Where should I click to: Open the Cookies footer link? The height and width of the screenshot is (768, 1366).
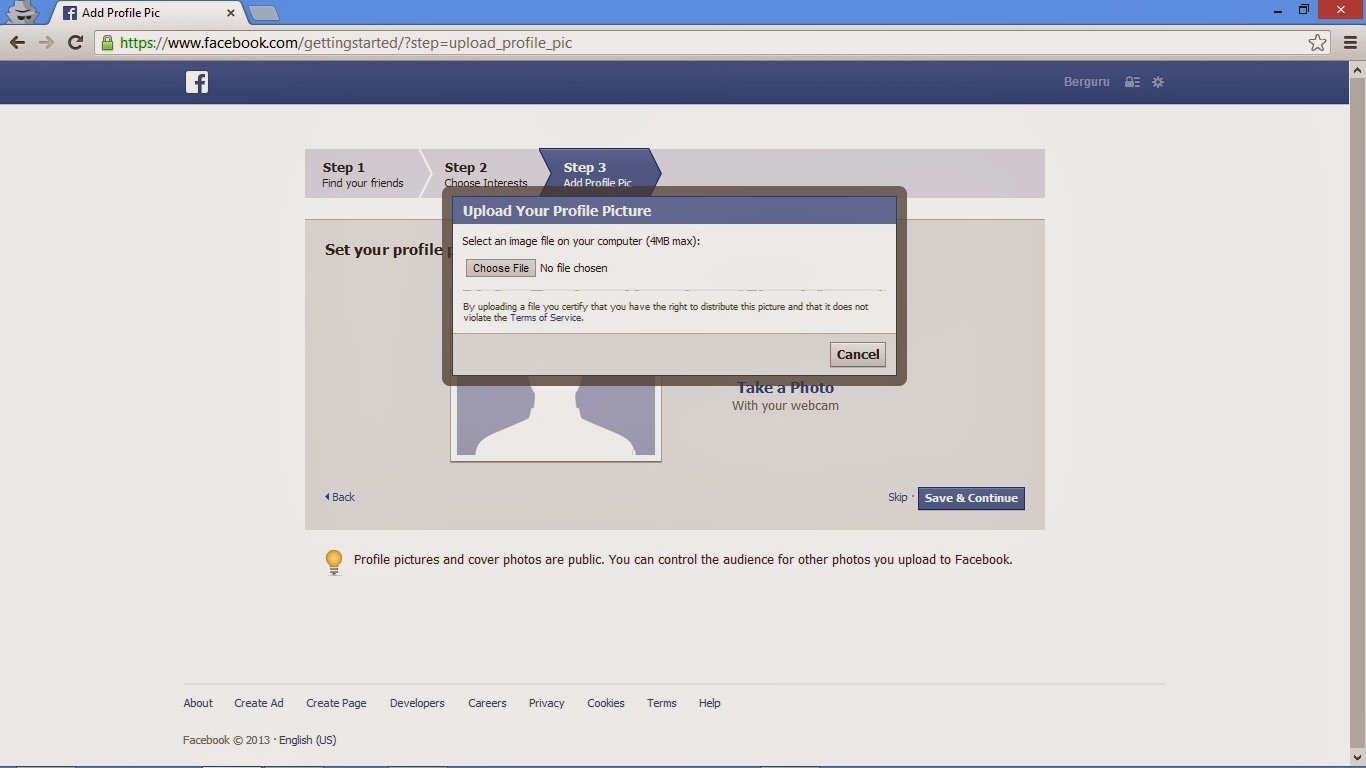click(x=606, y=703)
